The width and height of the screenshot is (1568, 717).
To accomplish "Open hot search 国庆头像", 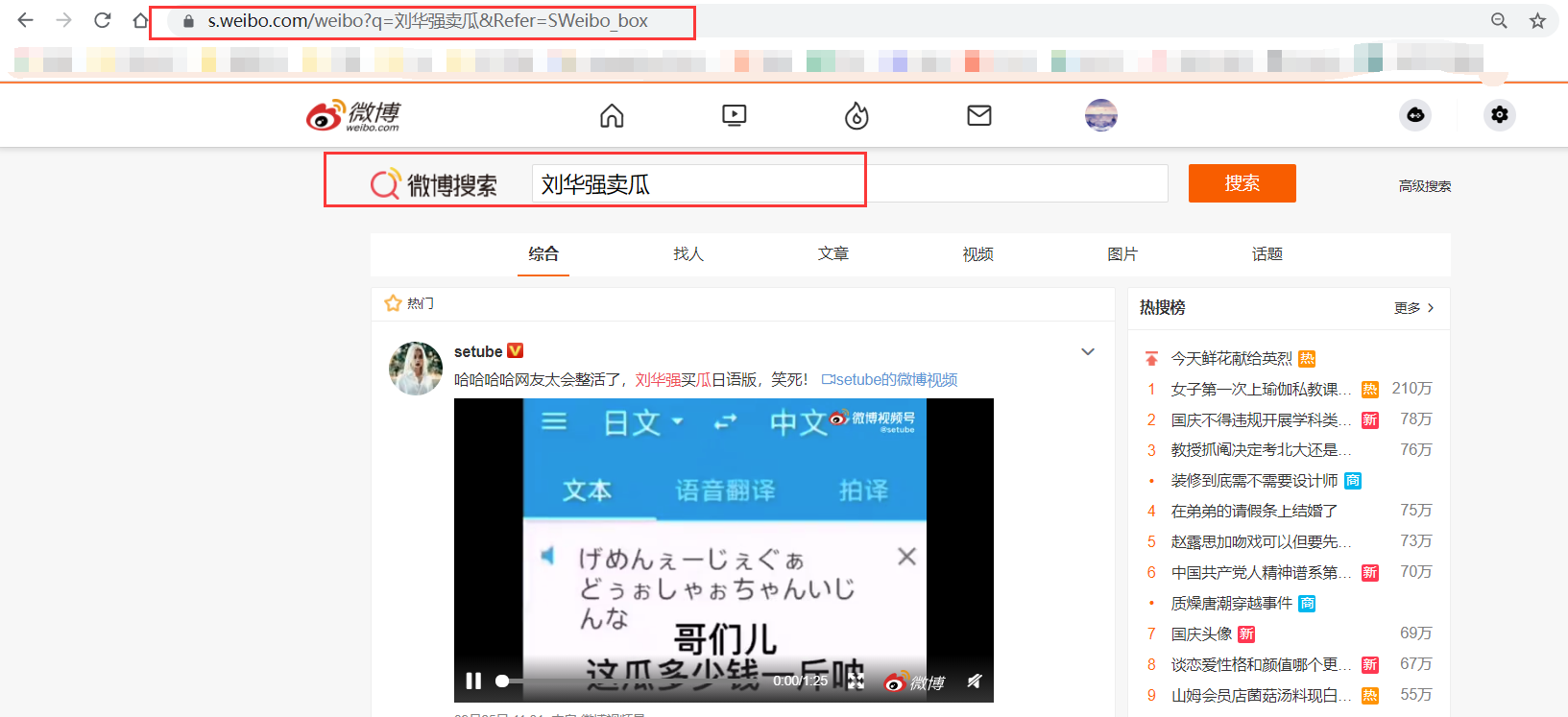I will point(1201,634).
